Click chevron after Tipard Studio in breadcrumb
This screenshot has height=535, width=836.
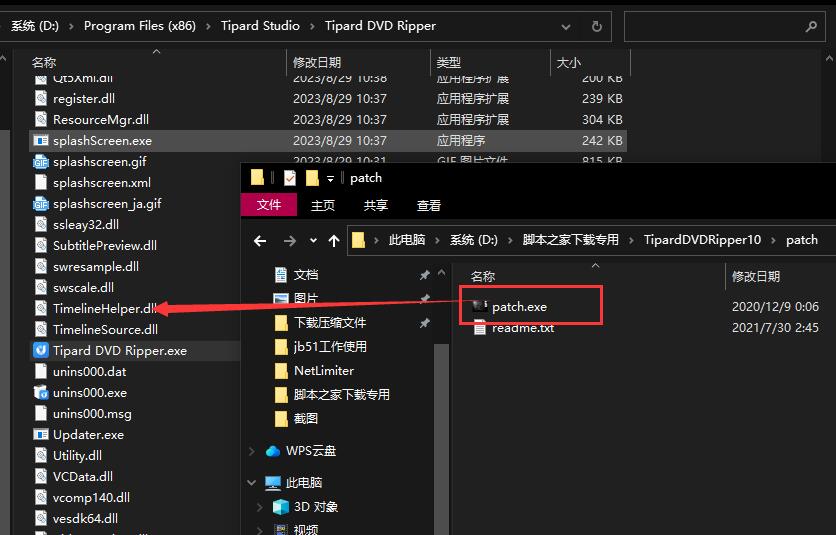tap(312, 26)
